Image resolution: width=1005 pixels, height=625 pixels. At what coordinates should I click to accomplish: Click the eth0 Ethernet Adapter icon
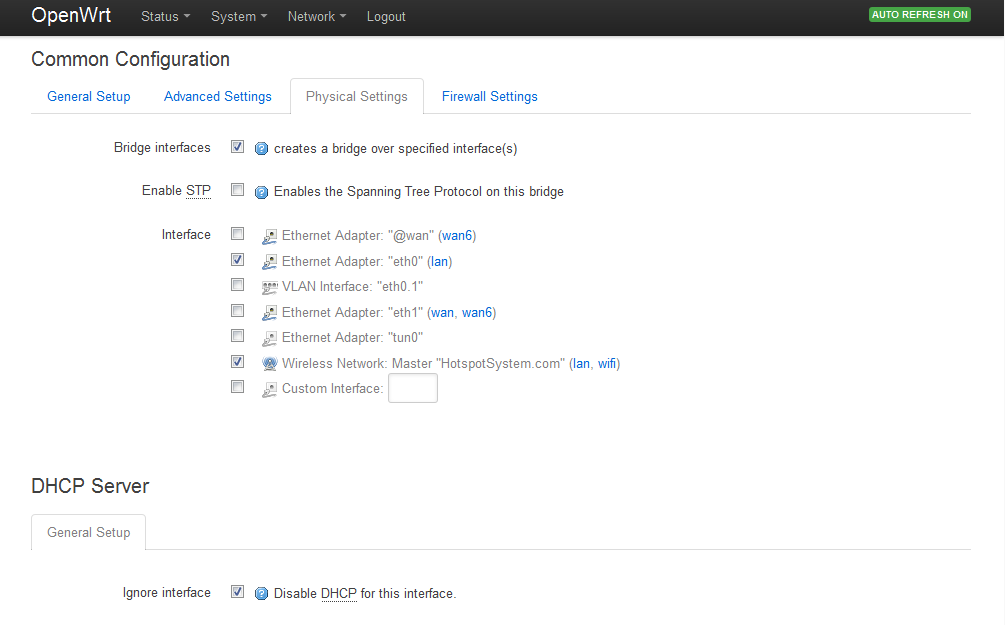pyautogui.click(x=269, y=262)
